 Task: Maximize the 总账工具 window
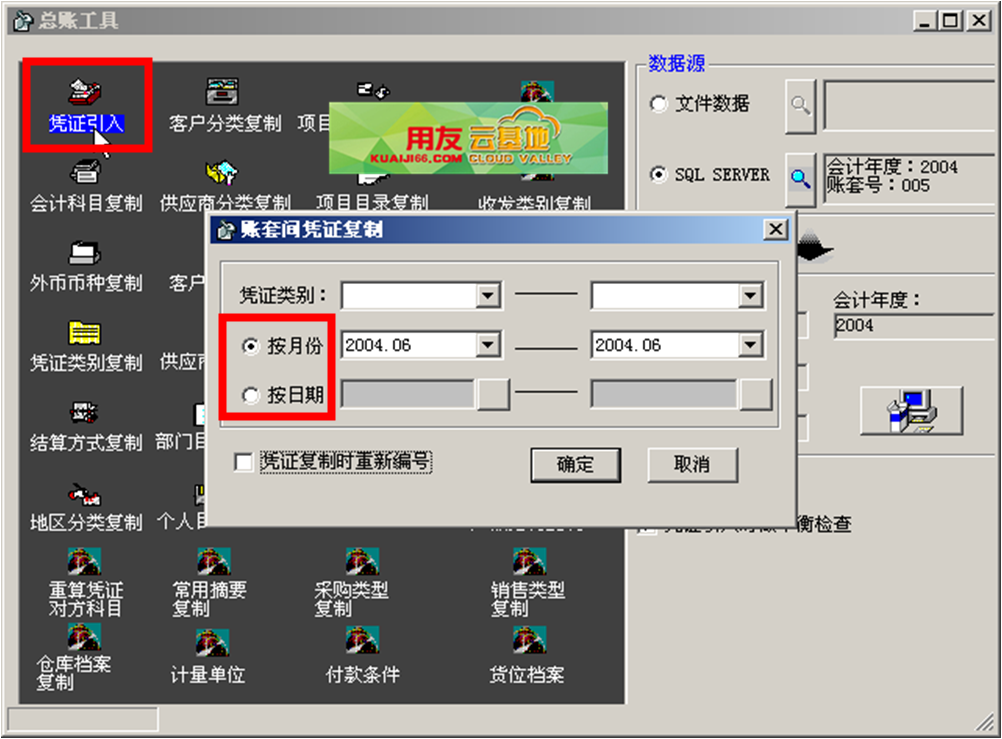tap(950, 20)
